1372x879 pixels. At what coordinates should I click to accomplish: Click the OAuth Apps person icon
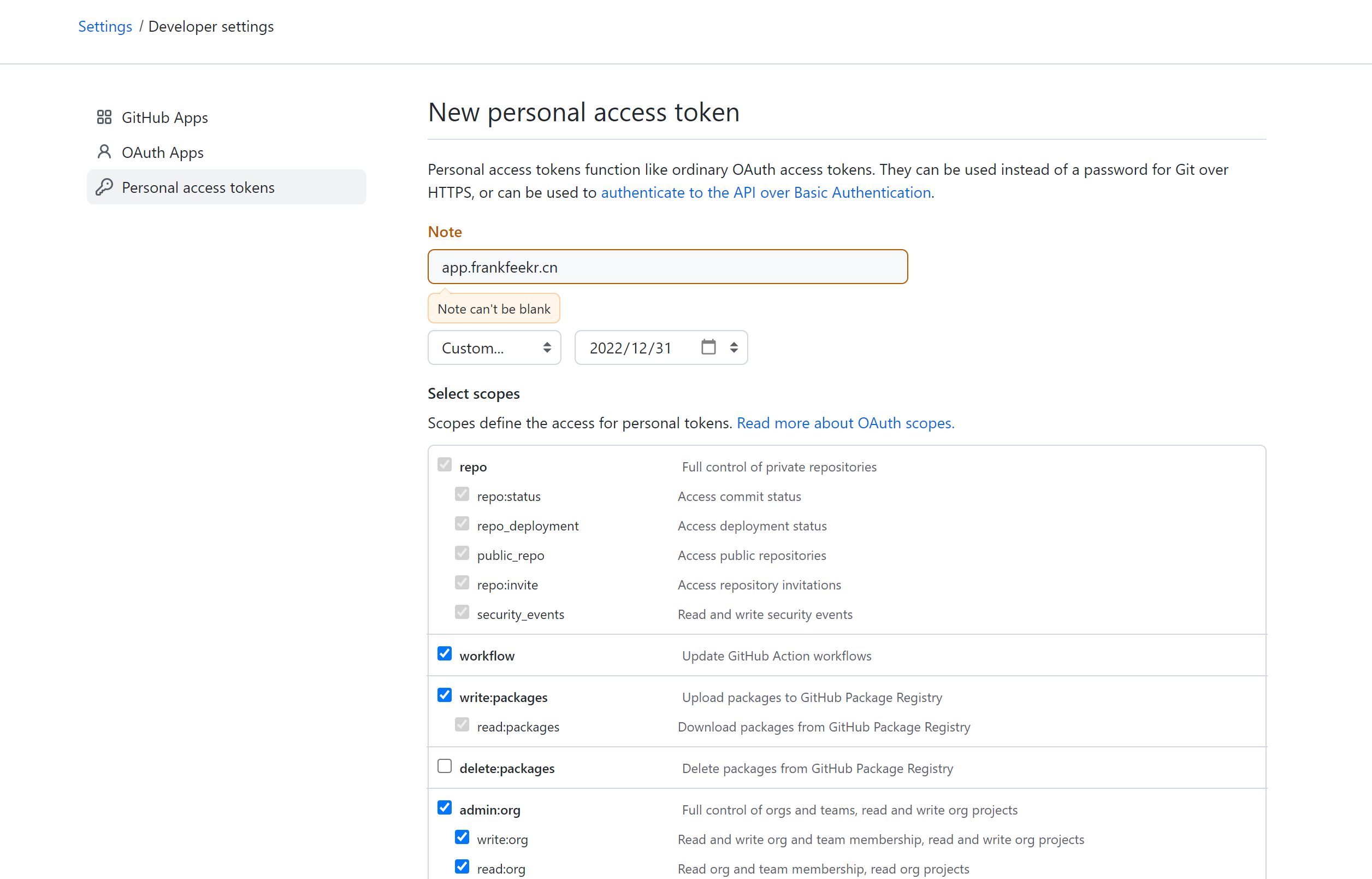point(104,152)
